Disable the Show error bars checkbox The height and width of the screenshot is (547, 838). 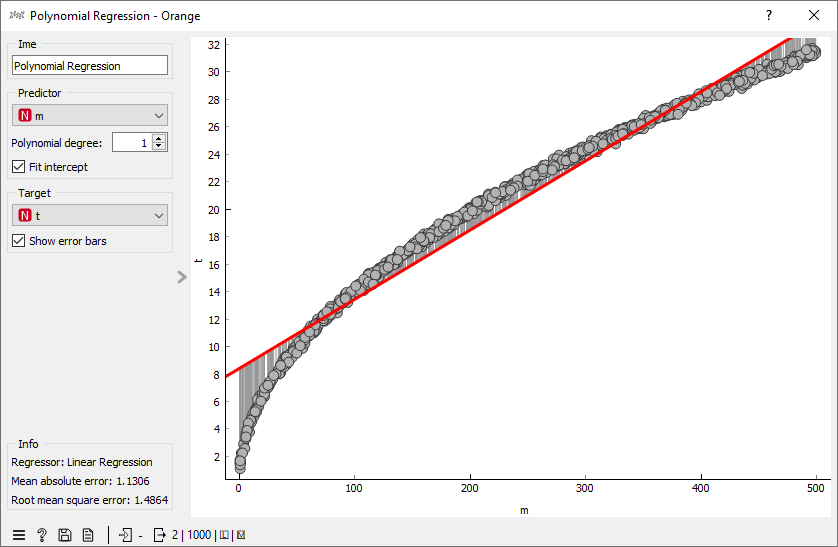click(18, 241)
